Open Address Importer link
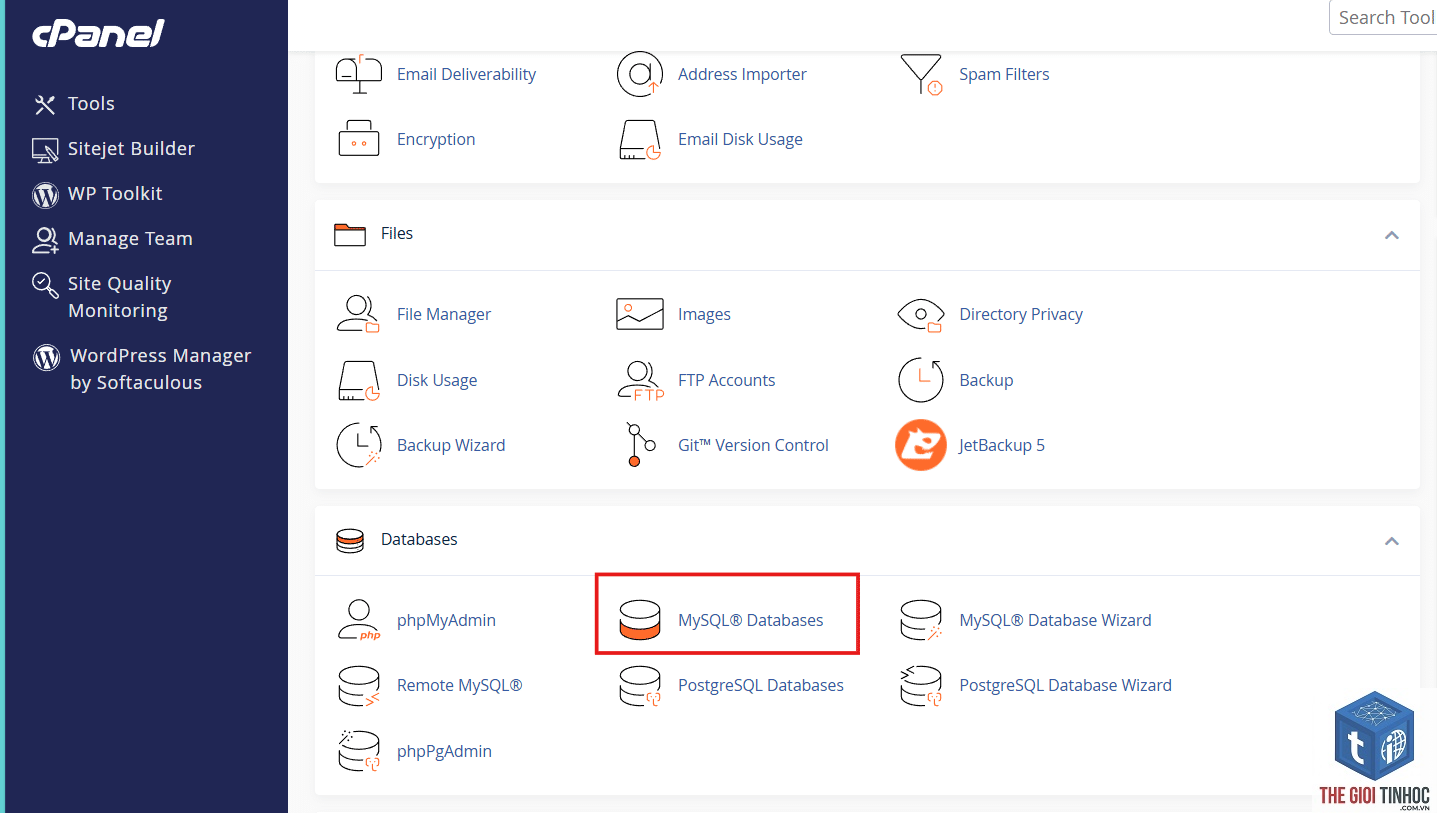 (742, 74)
